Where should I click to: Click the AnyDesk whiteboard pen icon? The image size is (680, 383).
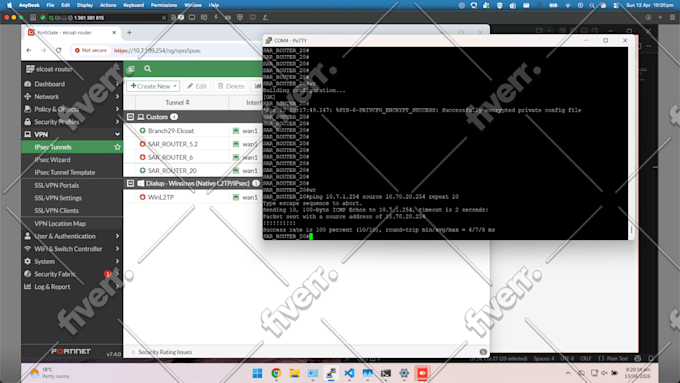coord(265,17)
